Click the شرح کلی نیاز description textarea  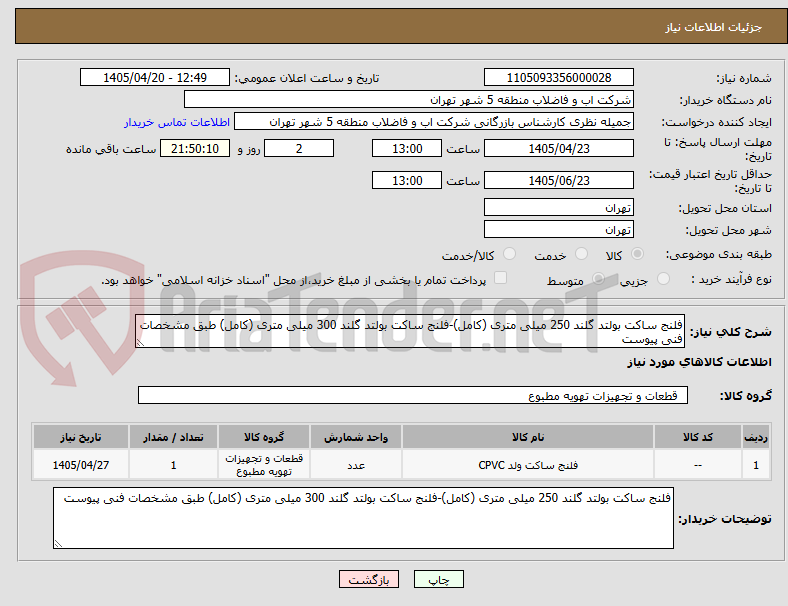tap(410, 331)
